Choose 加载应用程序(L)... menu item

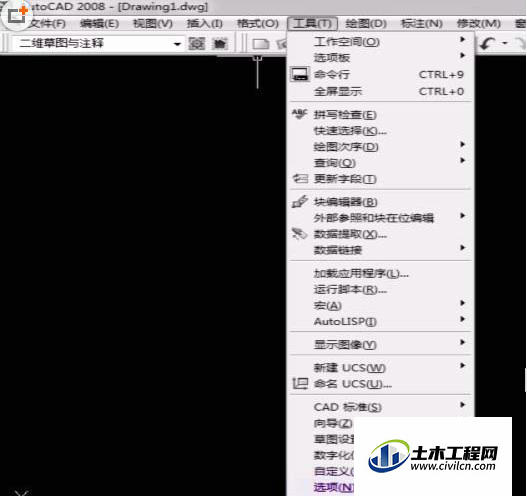[381, 274]
